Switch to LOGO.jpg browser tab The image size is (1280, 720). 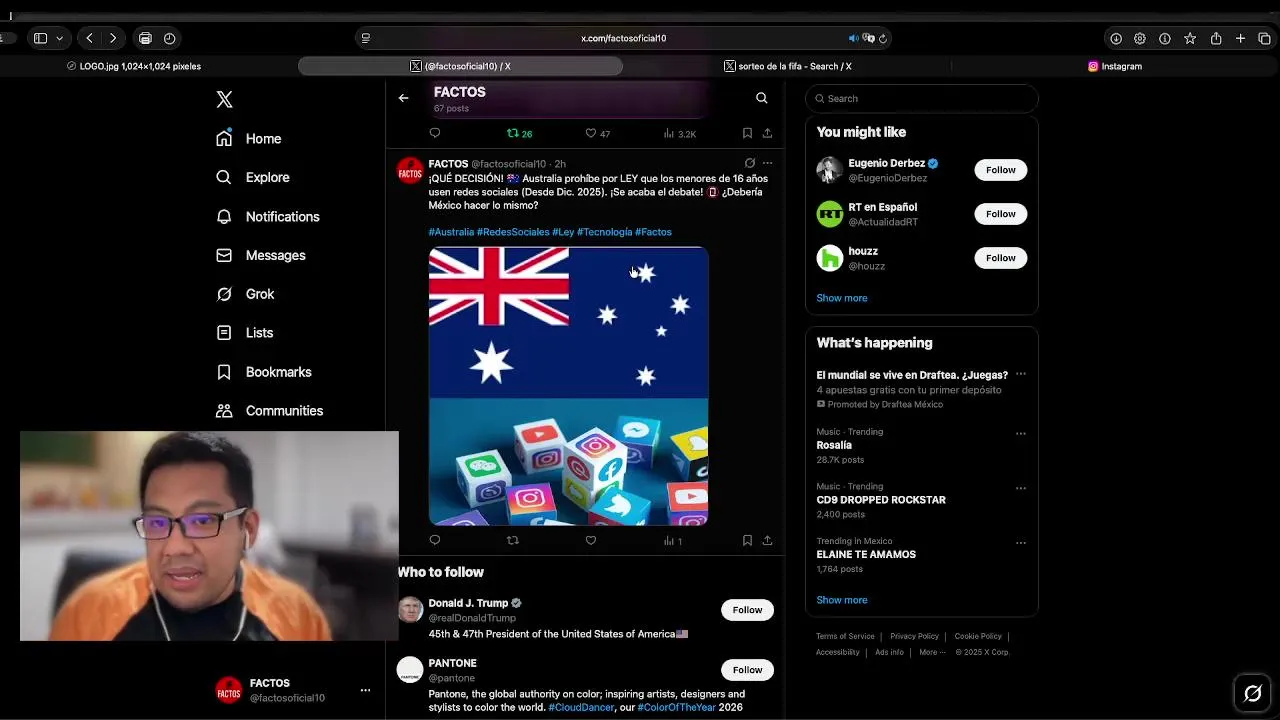134,66
